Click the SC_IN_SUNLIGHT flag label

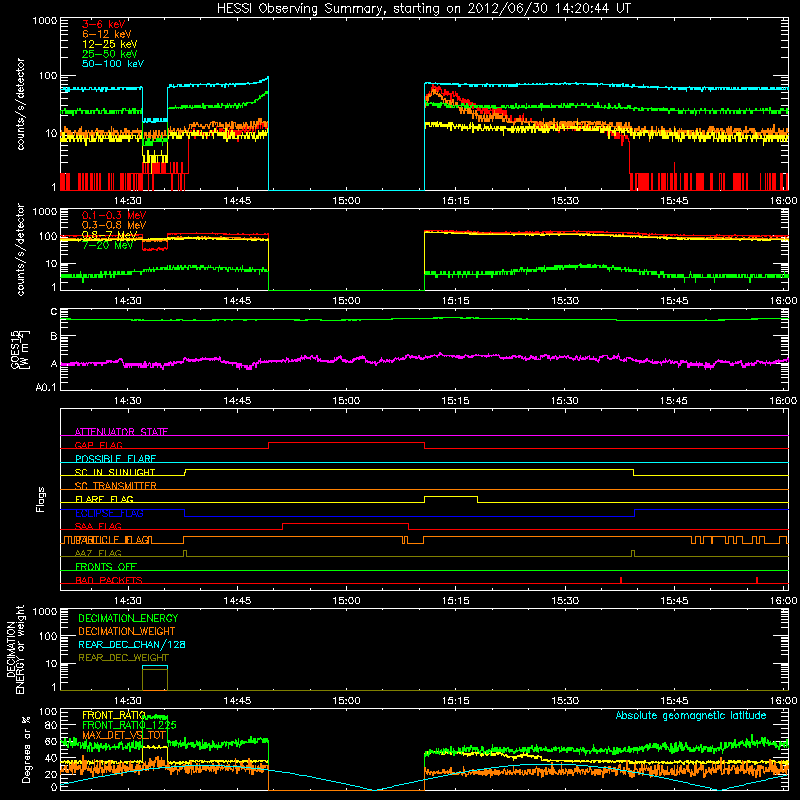[x=115, y=472]
